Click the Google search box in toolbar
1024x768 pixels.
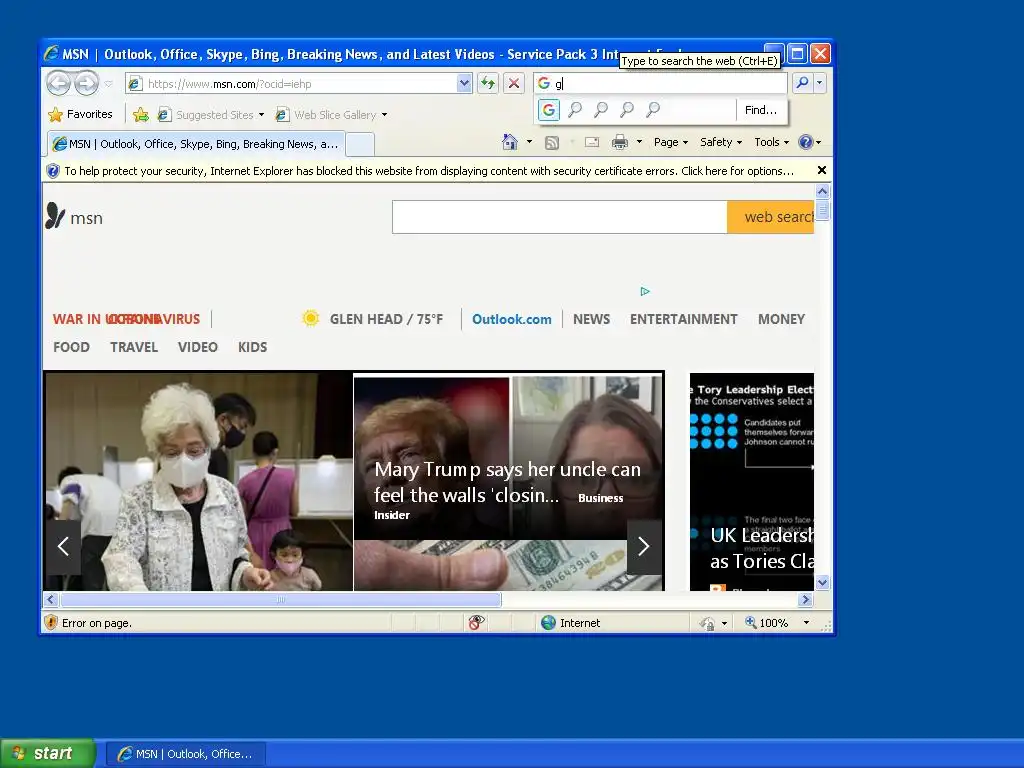660,83
